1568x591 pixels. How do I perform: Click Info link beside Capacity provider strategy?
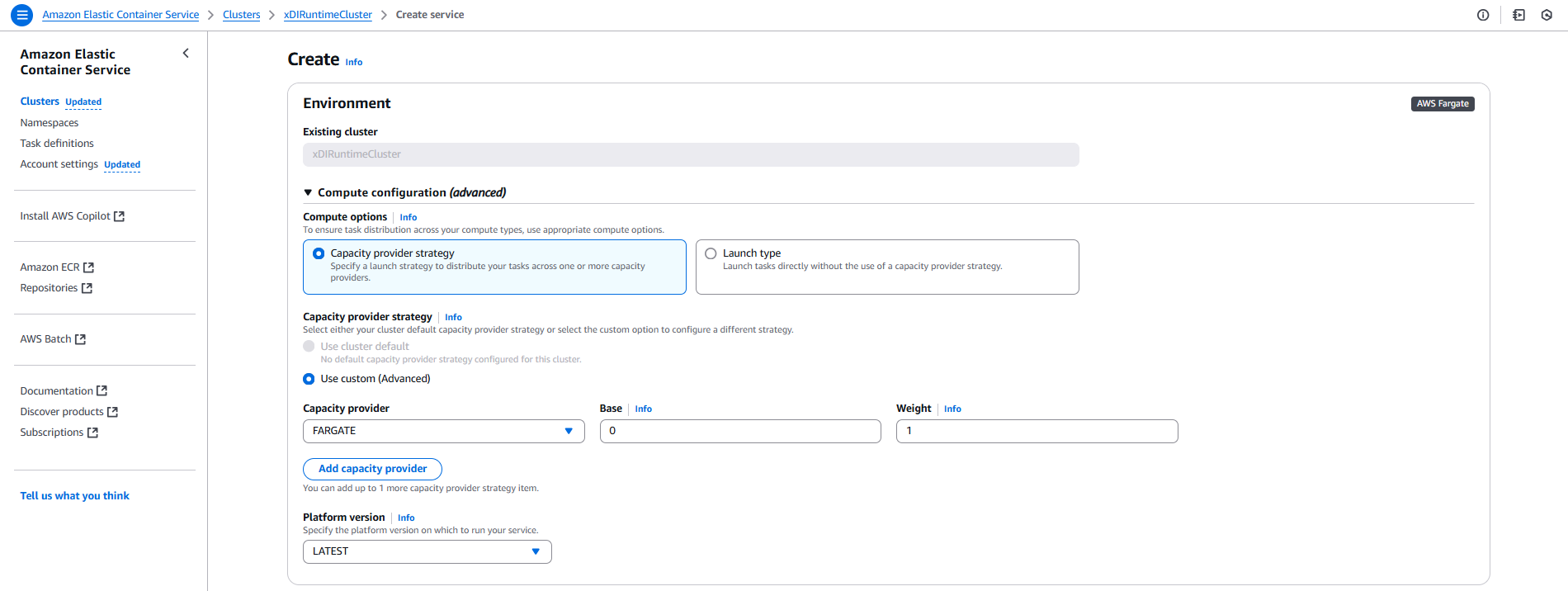(x=453, y=318)
